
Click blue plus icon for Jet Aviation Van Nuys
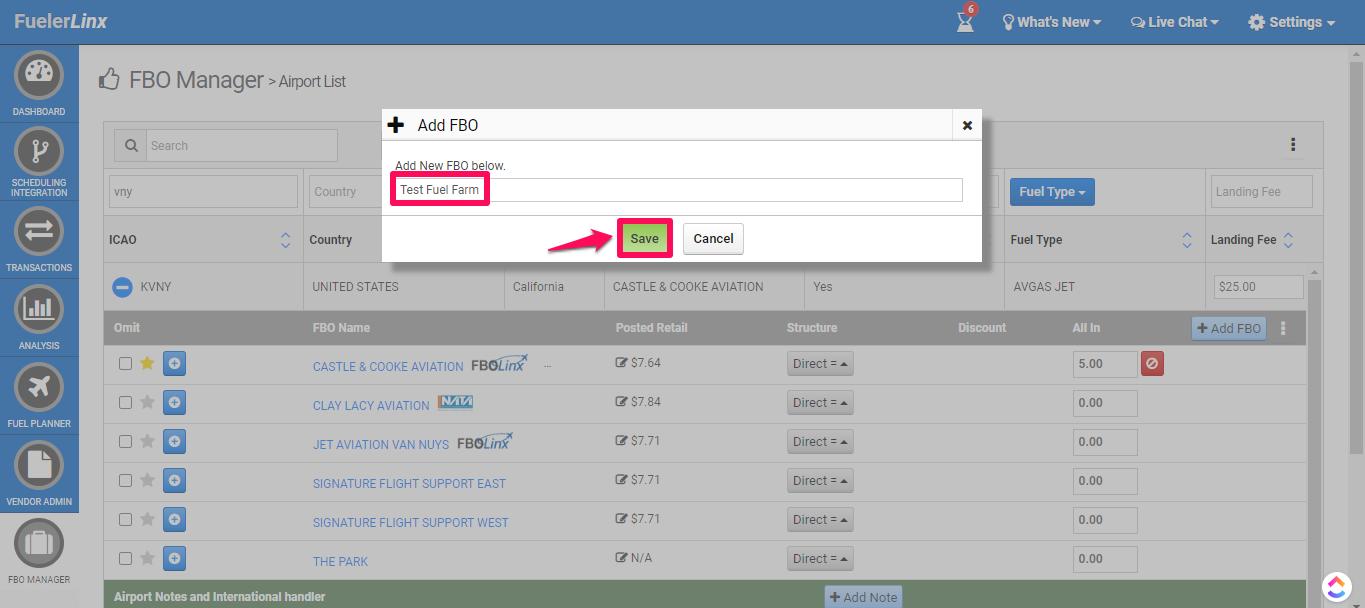pos(174,441)
